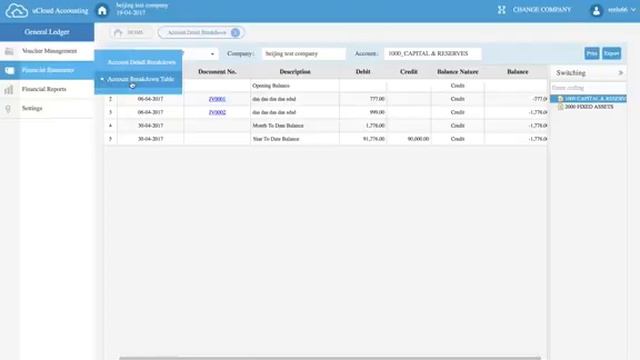The image size is (640, 360).
Task: Open the Account field 1000_Capital & Reserves
Action: pos(432,53)
